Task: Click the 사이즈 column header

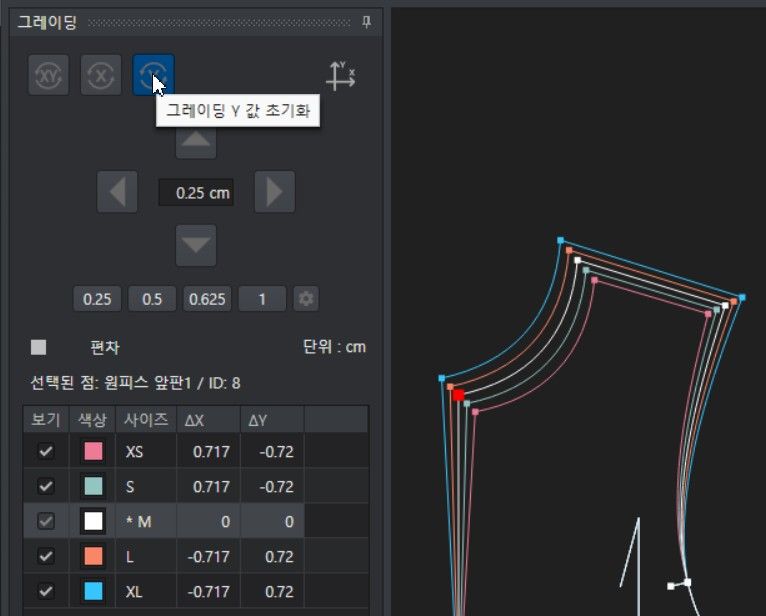Action: click(x=146, y=419)
